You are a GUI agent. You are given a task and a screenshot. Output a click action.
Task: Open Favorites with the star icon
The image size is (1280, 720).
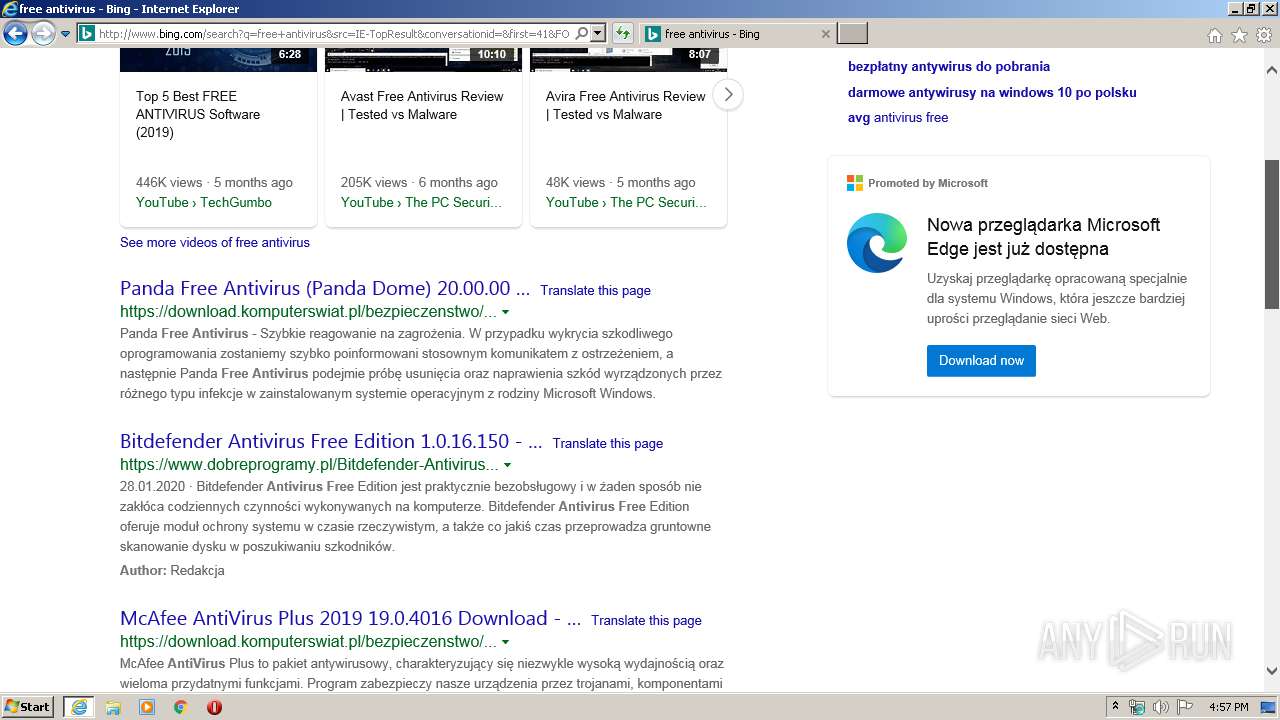pyautogui.click(x=1239, y=35)
